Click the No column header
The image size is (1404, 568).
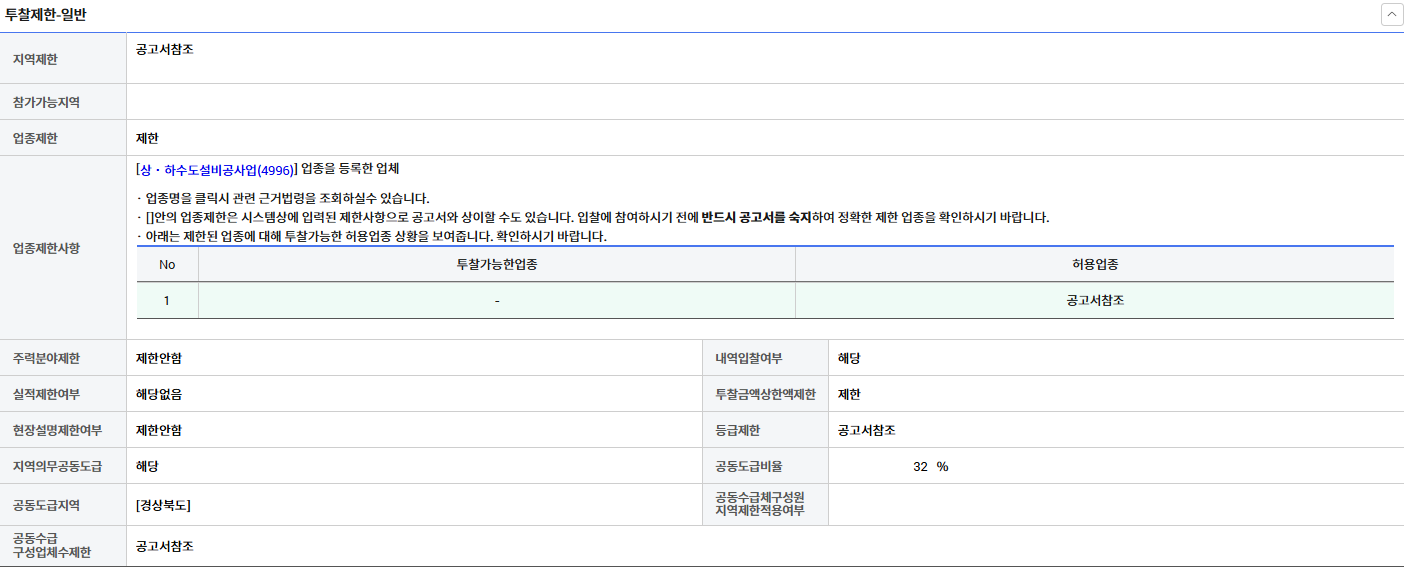[167, 264]
